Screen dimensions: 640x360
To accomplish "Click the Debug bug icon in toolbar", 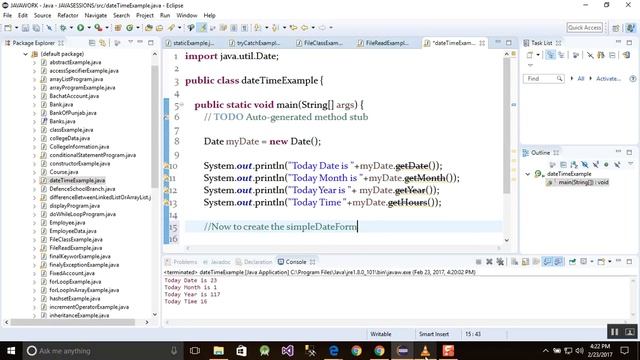I will [63, 28].
